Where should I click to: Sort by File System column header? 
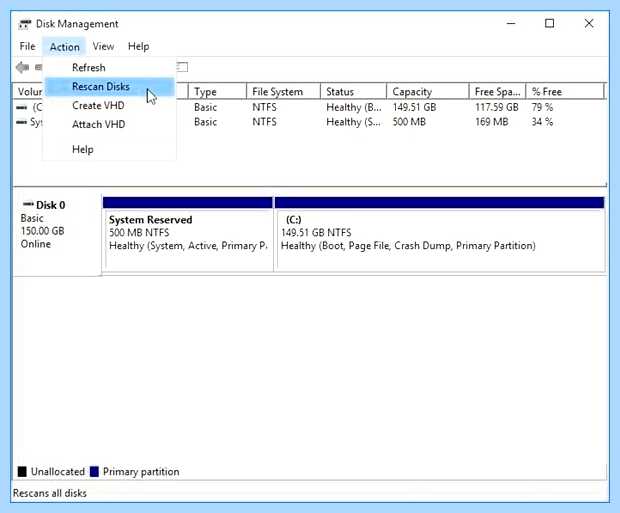[x=283, y=92]
